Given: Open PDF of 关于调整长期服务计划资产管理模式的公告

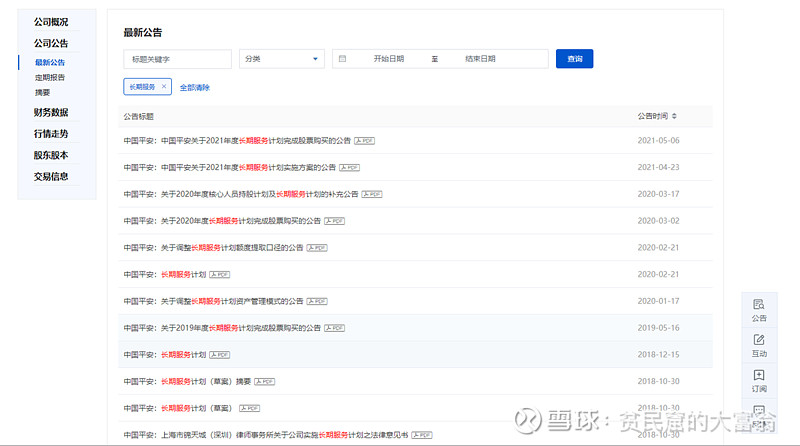Looking at the screenshot, I should point(317,302).
